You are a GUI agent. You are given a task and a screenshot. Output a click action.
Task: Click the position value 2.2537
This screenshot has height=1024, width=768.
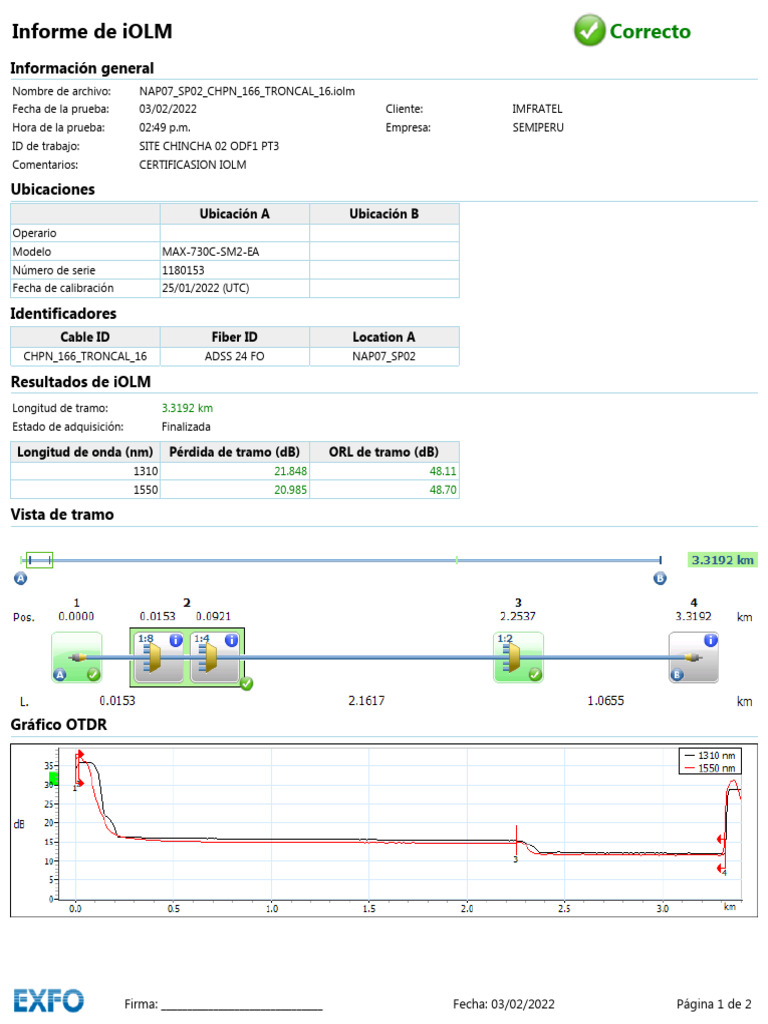[x=518, y=616]
